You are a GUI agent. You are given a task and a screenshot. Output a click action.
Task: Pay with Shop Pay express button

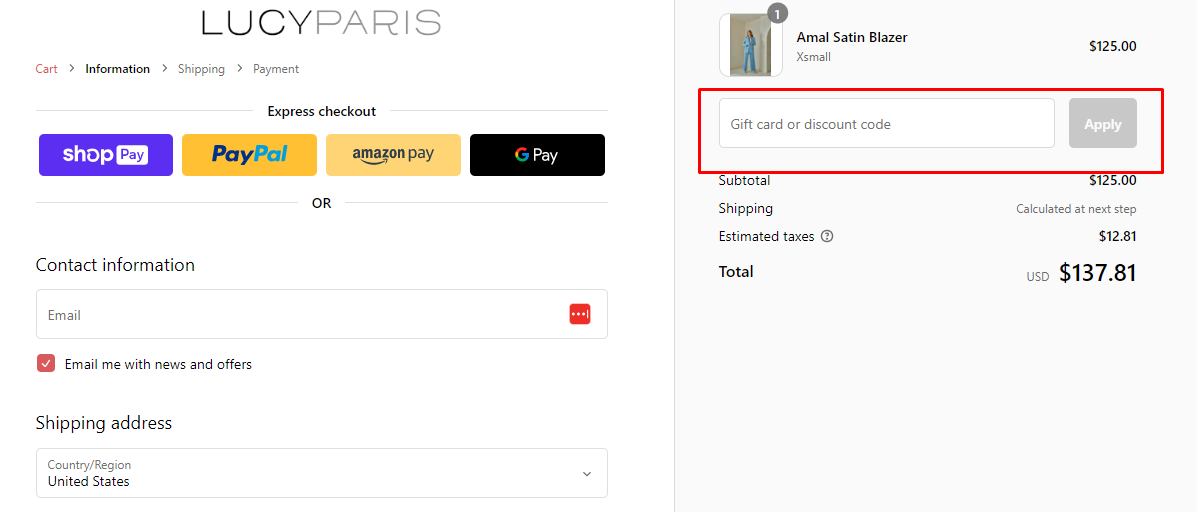tap(106, 155)
